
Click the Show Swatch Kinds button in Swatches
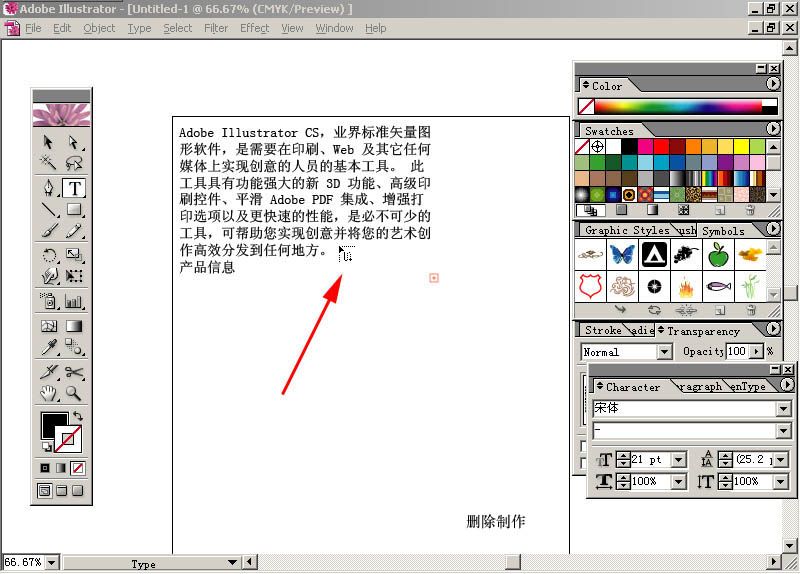pos(590,210)
